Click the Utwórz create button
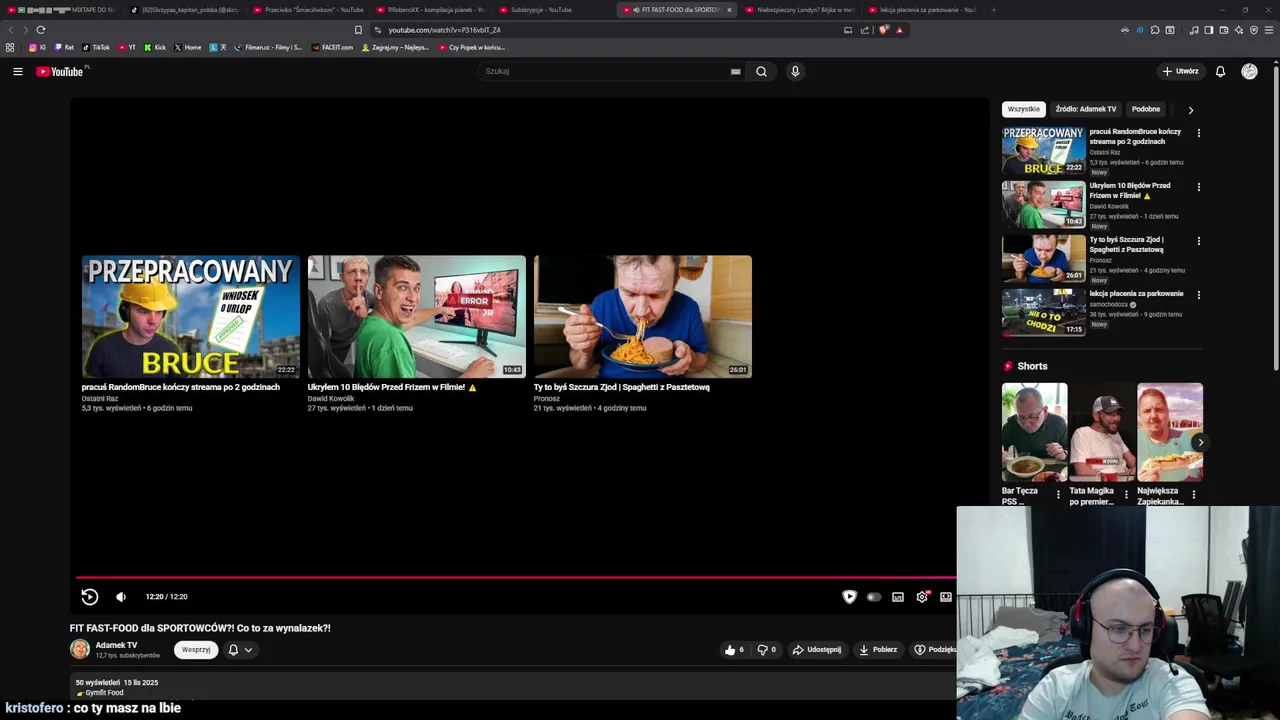Screen dimensions: 1280x720 click(1180, 71)
